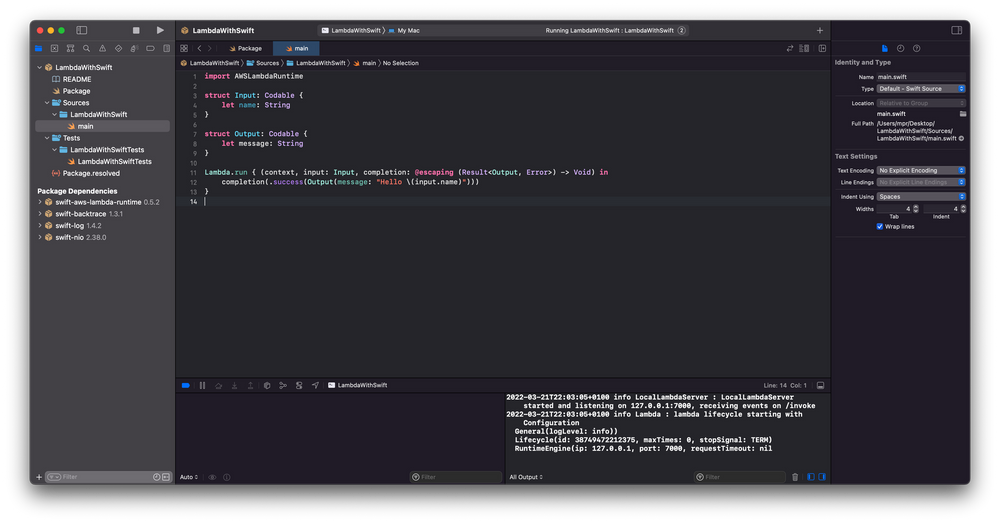Reveal full path in Finder arrow icon
Screen dimensions: 1000x524
tap(961, 138)
